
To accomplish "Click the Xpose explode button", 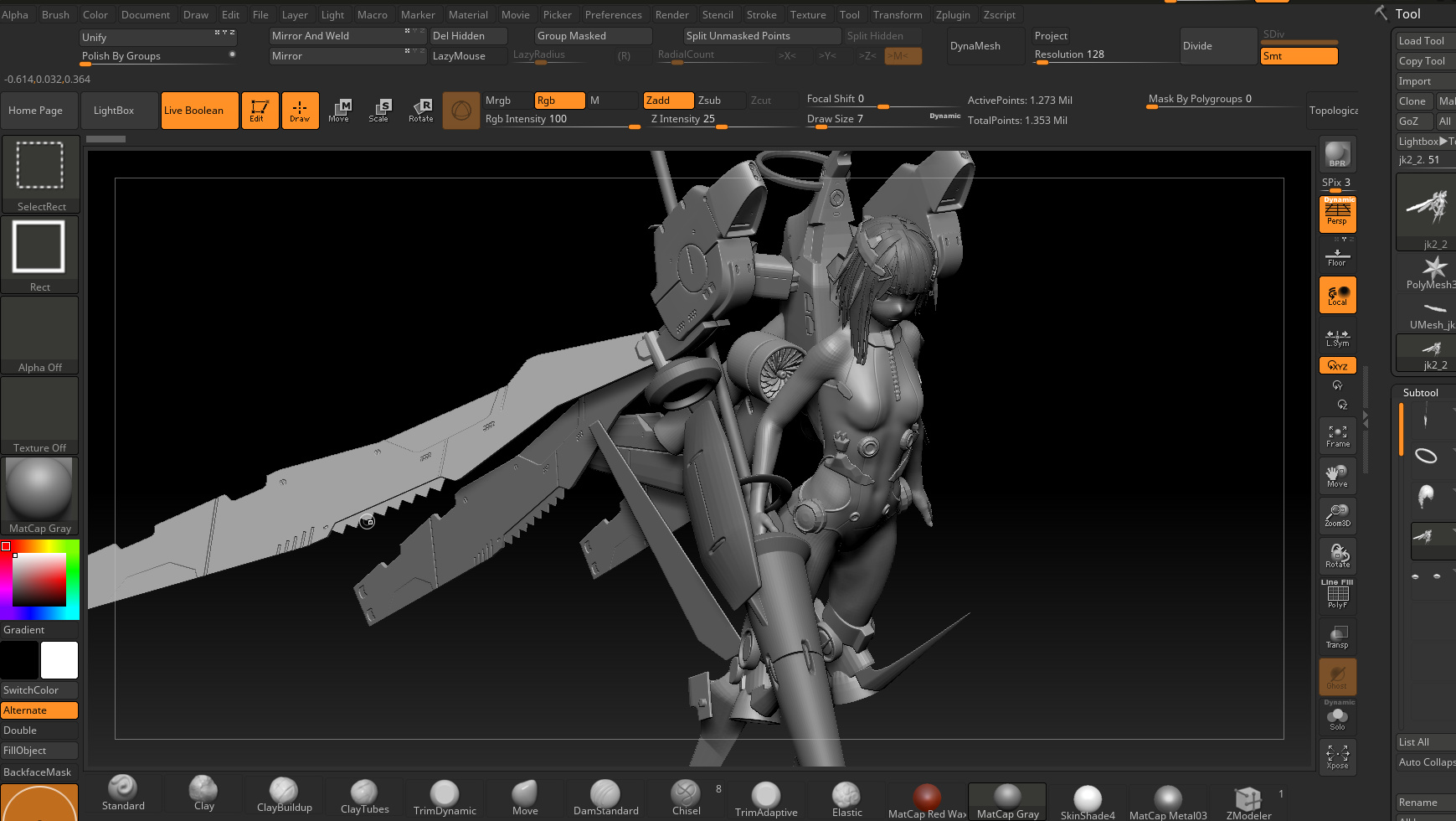I will [x=1337, y=757].
